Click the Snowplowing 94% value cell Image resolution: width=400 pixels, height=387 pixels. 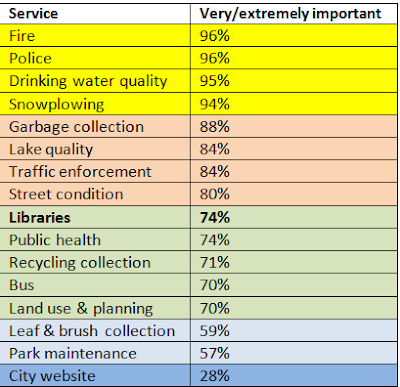294,104
